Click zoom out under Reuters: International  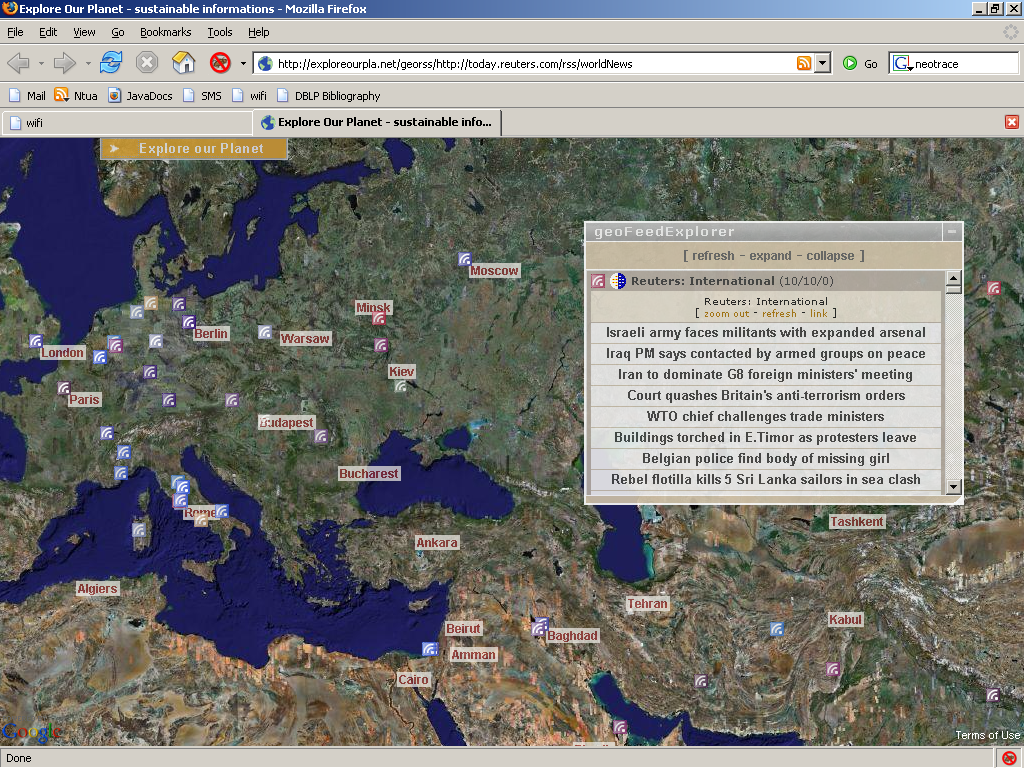[x=726, y=313]
